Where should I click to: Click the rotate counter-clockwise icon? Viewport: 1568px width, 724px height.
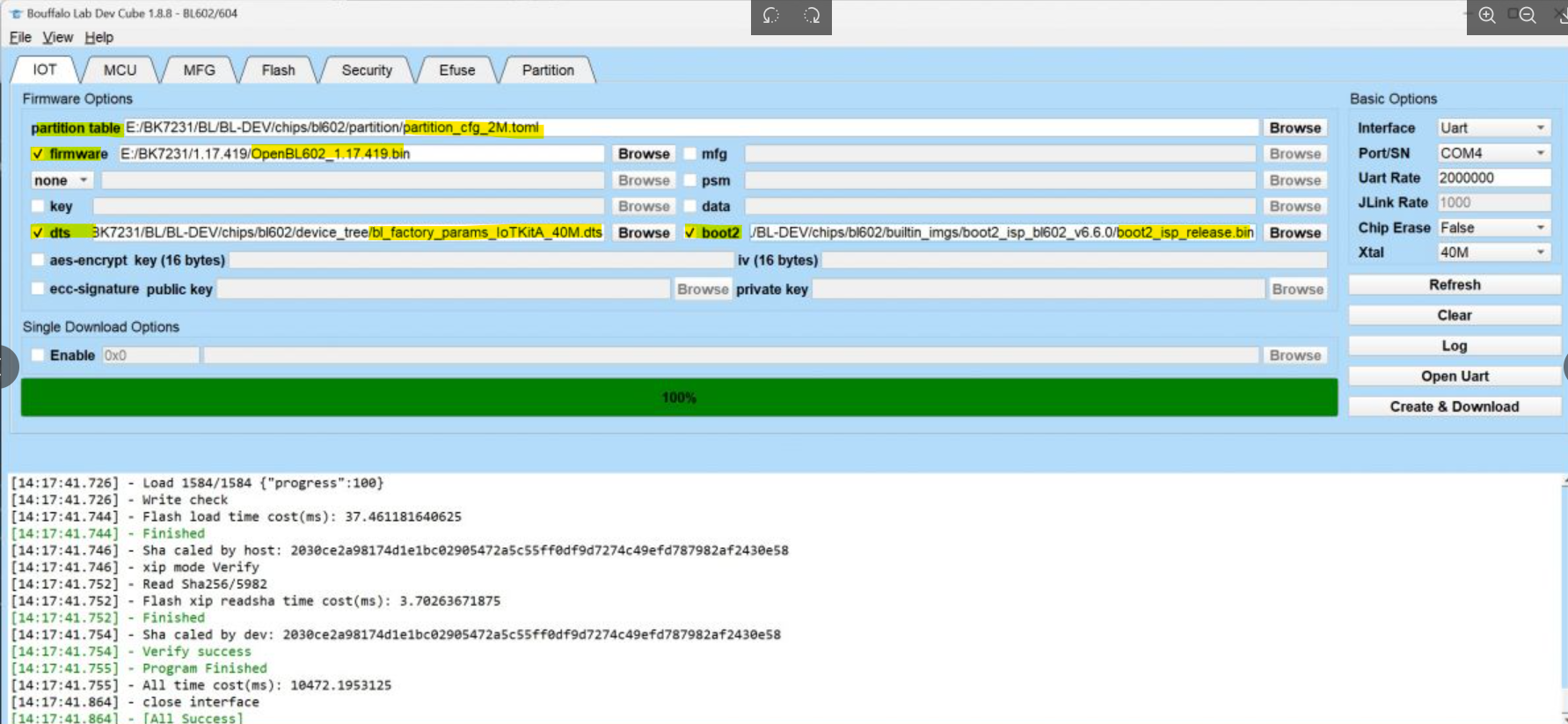tap(771, 15)
